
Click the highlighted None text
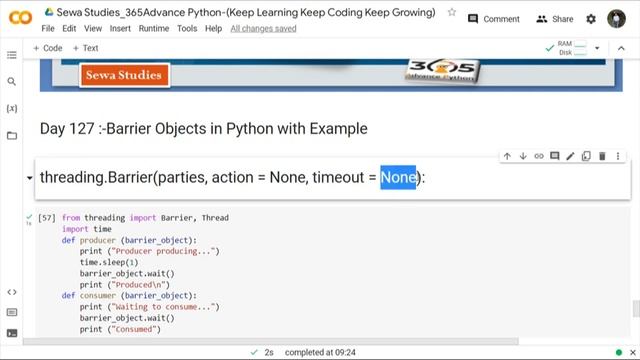(x=398, y=177)
